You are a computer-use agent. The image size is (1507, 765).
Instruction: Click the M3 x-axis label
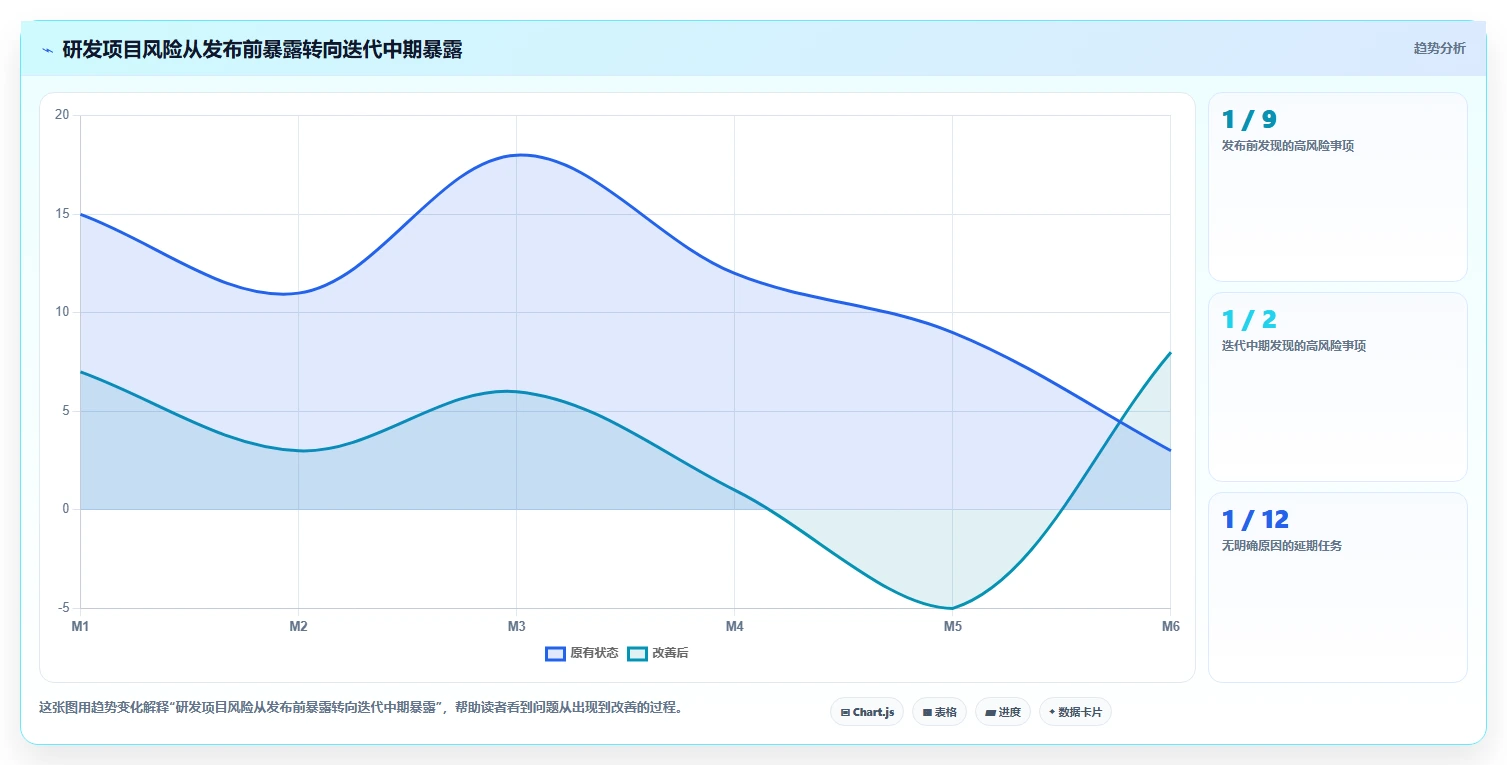516,626
